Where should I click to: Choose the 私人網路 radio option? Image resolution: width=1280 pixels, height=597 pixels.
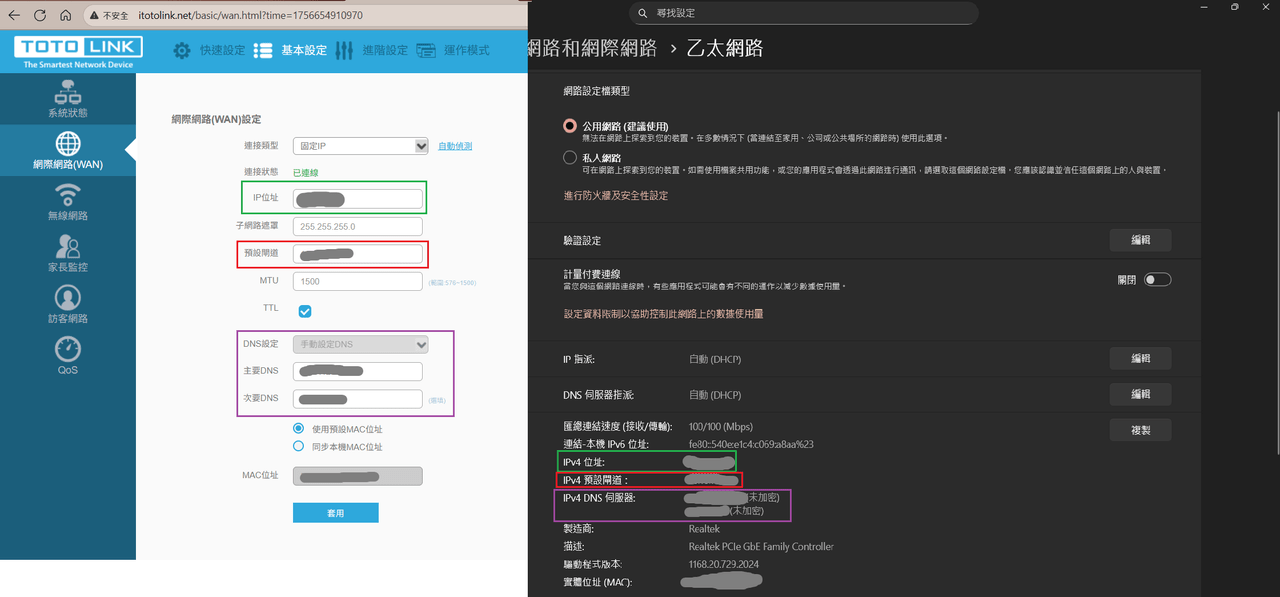(x=570, y=158)
